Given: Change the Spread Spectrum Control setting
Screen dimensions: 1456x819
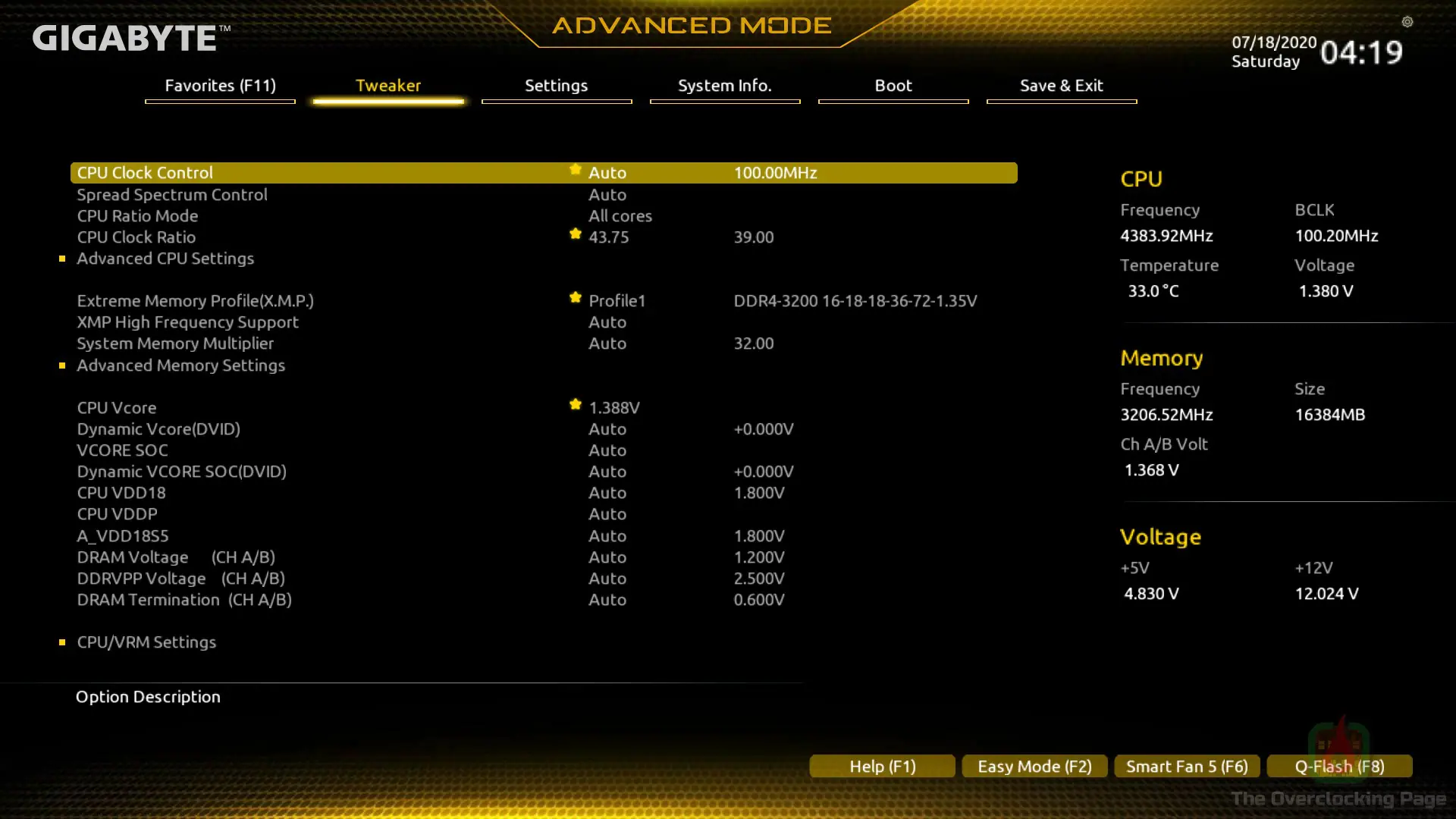Looking at the screenshot, I should [607, 194].
